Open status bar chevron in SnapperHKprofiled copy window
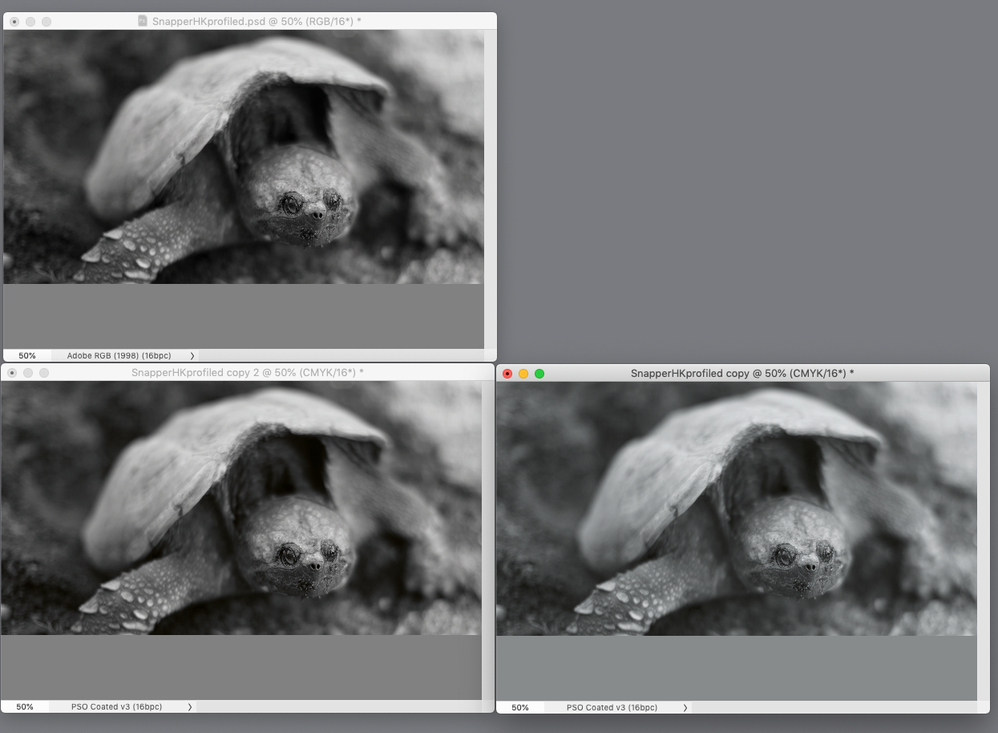Viewport: 998px width, 733px height. point(685,707)
